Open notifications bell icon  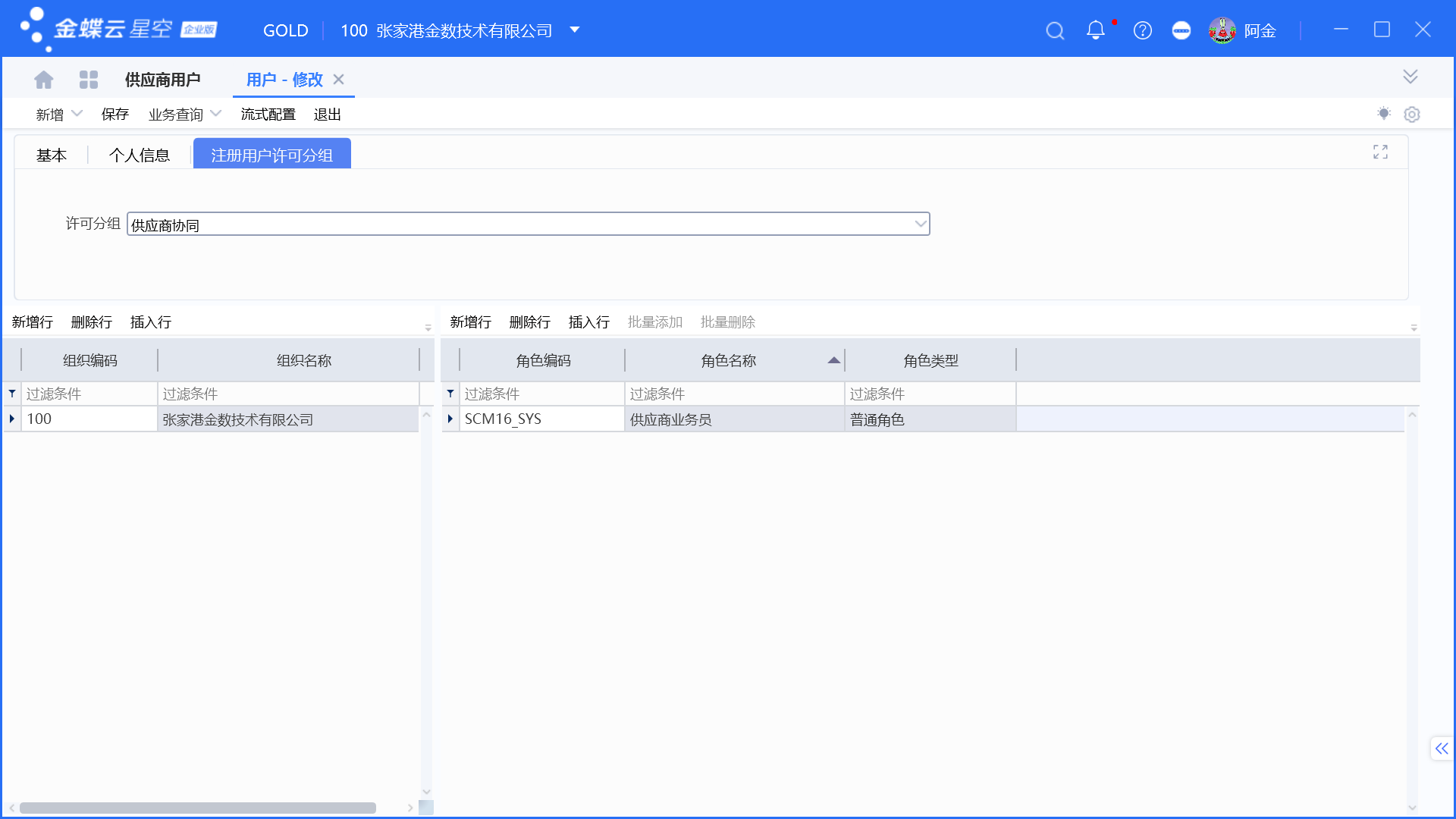[1096, 30]
